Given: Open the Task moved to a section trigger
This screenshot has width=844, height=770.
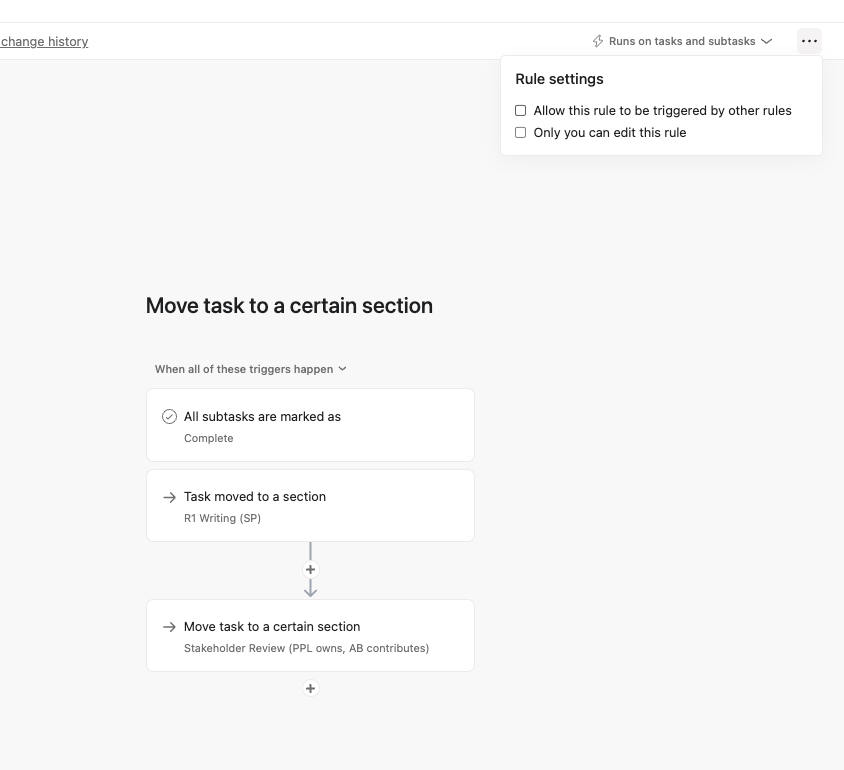Looking at the screenshot, I should 310,505.
